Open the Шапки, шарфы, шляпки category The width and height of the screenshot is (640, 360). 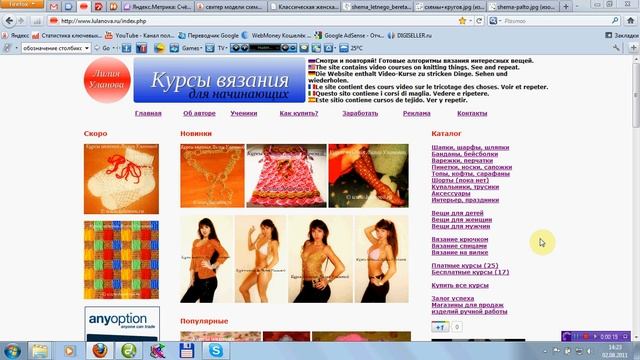470,147
